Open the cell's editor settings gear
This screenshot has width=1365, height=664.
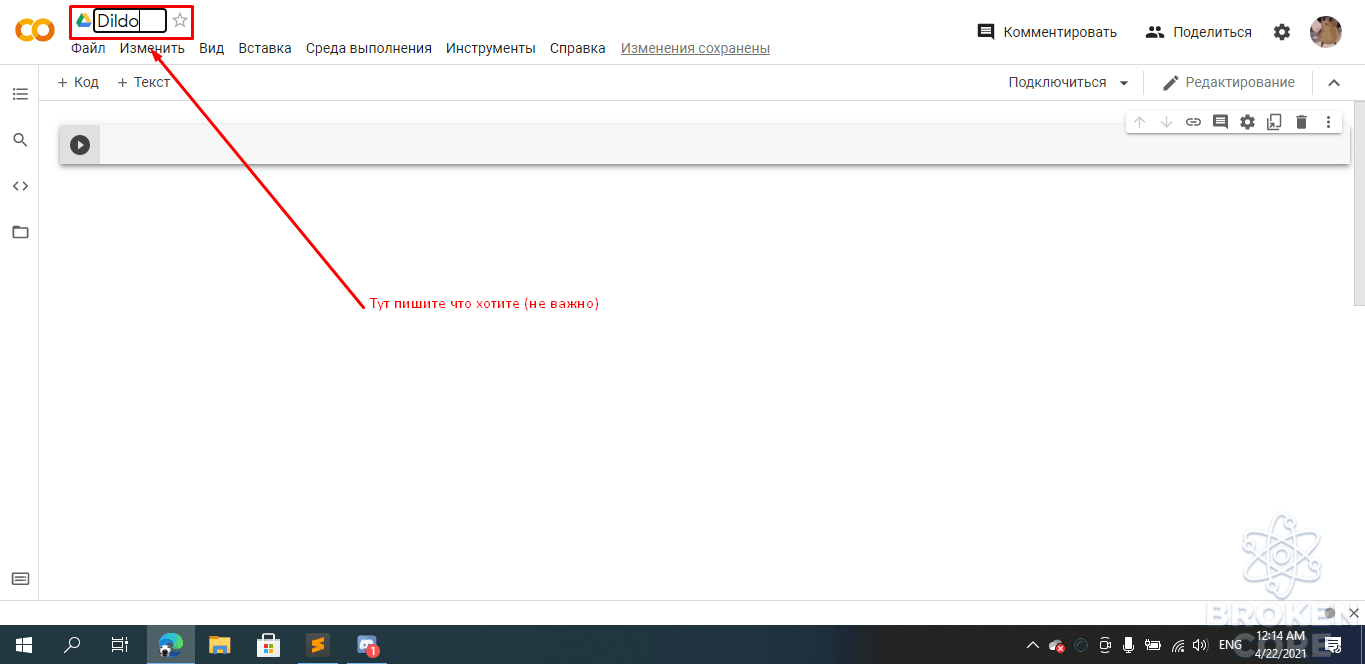pyautogui.click(x=1247, y=122)
